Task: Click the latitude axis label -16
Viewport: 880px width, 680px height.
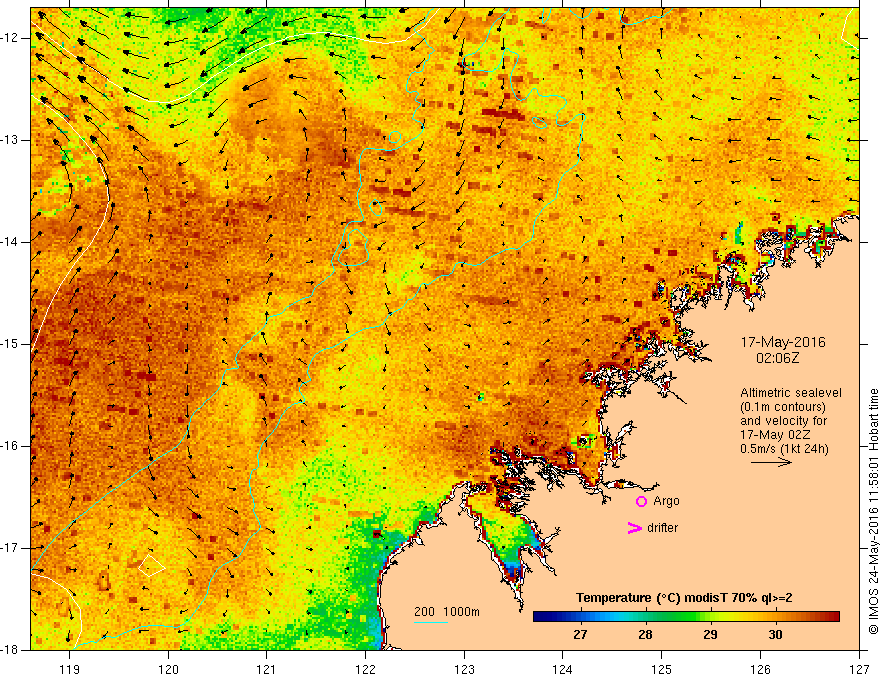Action: (x=11, y=446)
